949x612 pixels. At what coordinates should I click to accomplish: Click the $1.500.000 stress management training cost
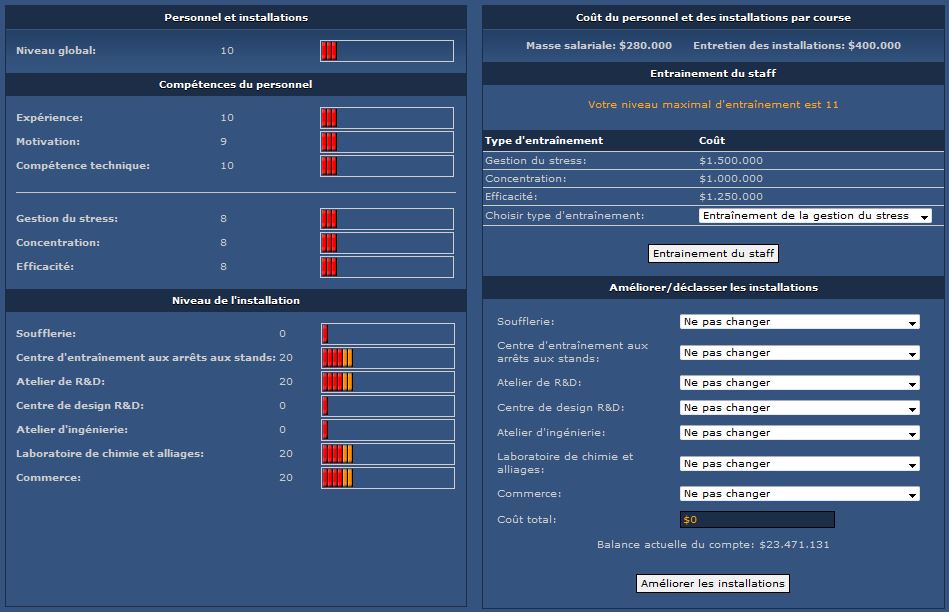click(731, 161)
